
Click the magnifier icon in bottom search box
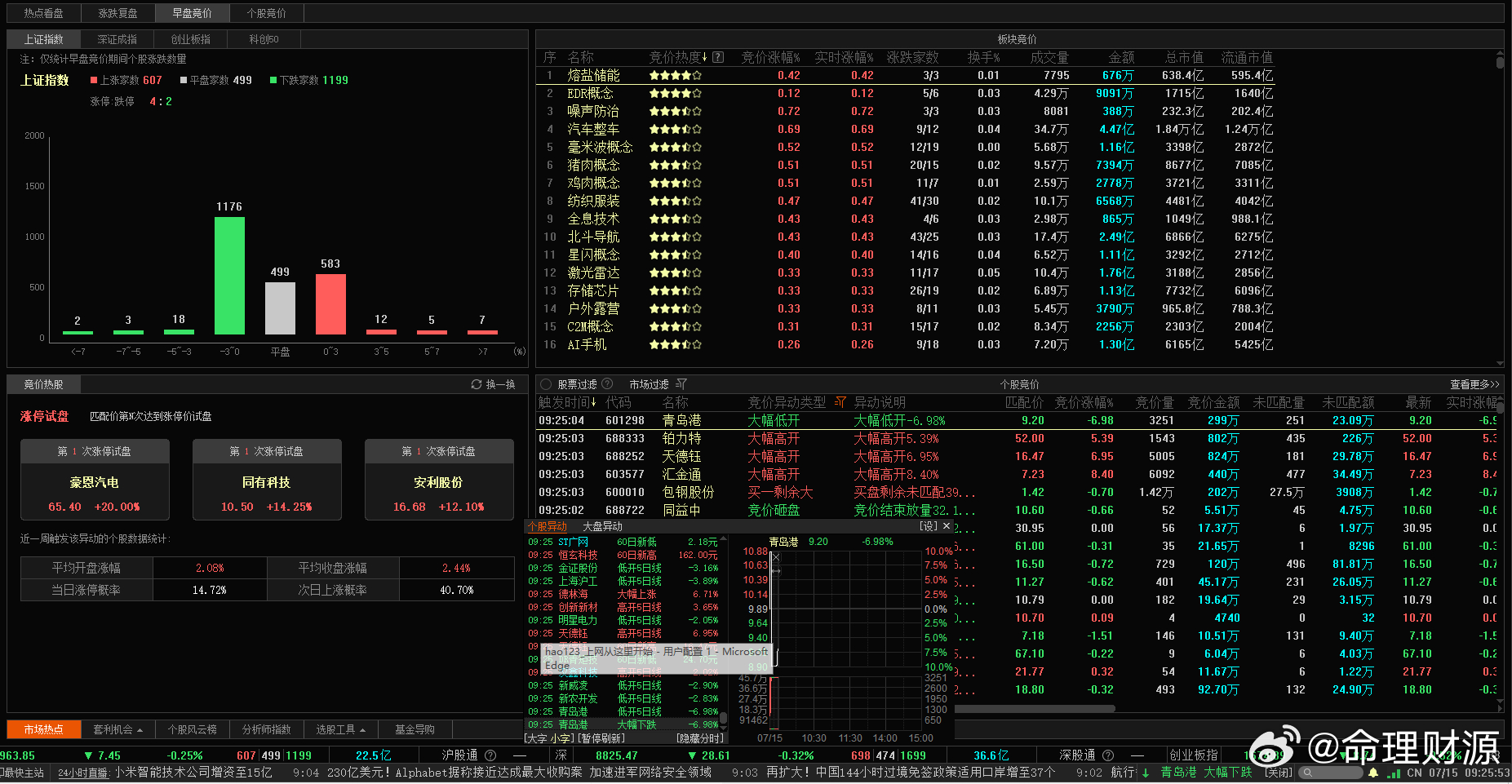[1308, 773]
